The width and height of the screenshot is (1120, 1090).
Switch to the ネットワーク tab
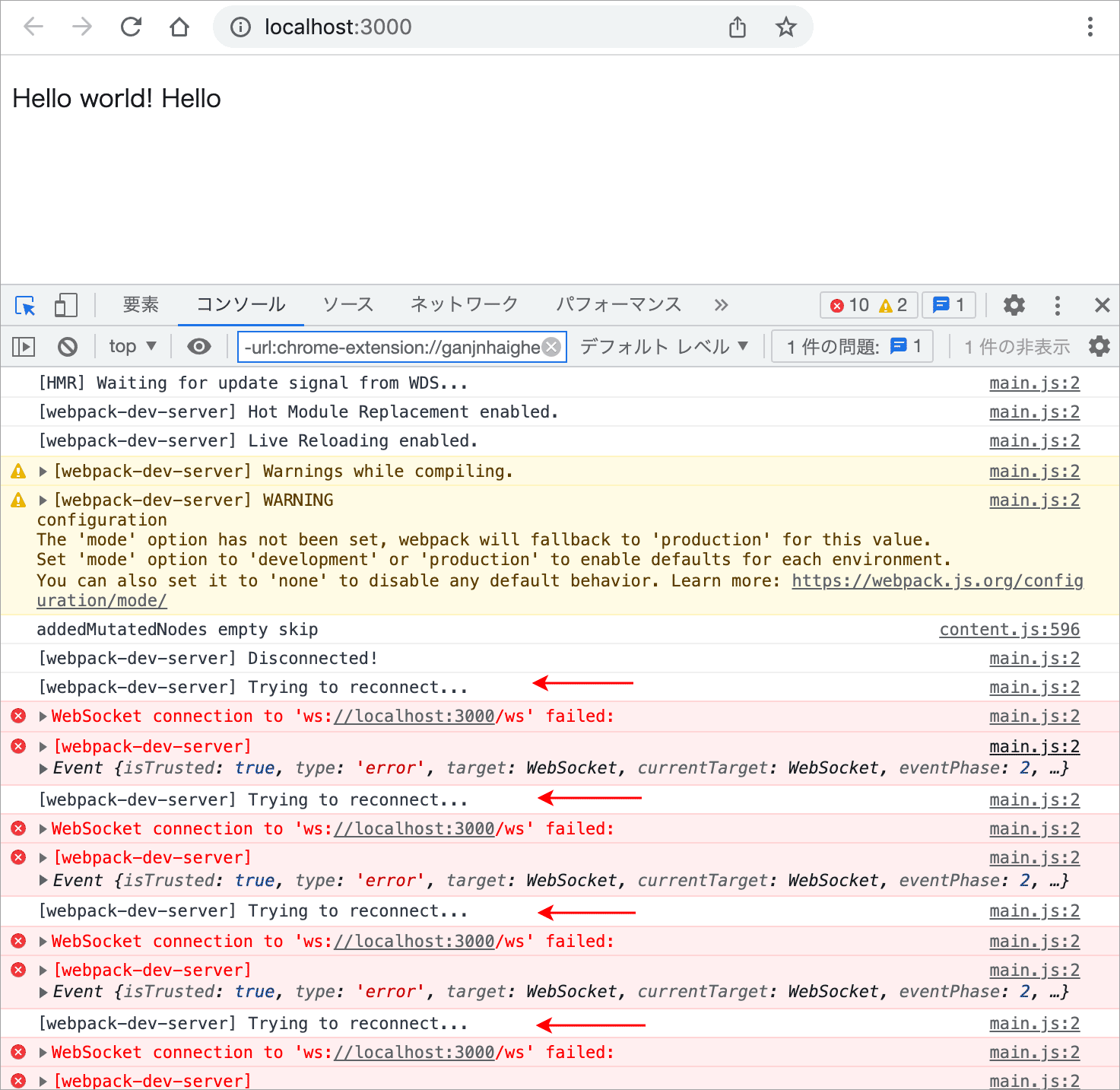464,305
